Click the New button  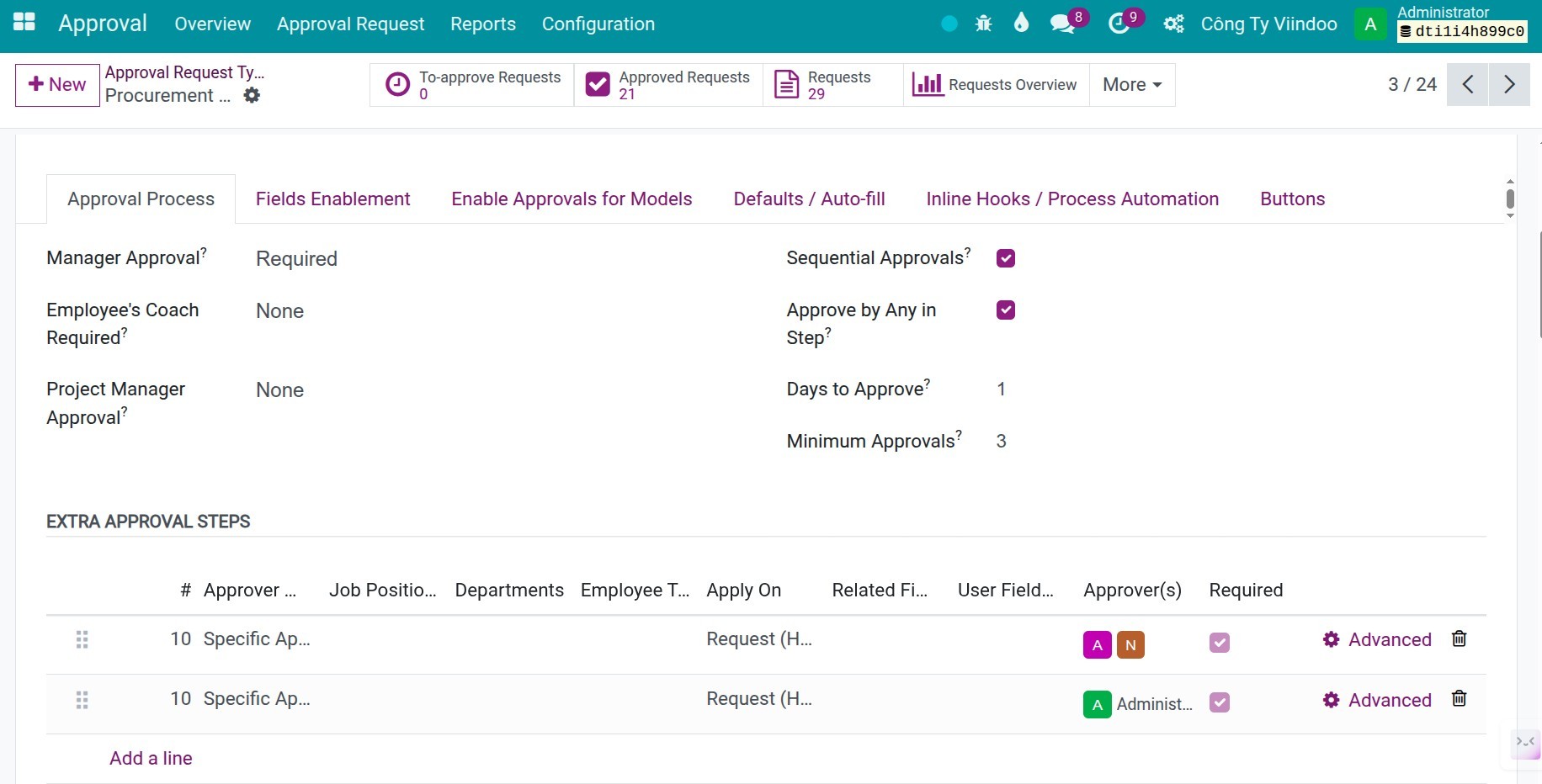(x=56, y=84)
